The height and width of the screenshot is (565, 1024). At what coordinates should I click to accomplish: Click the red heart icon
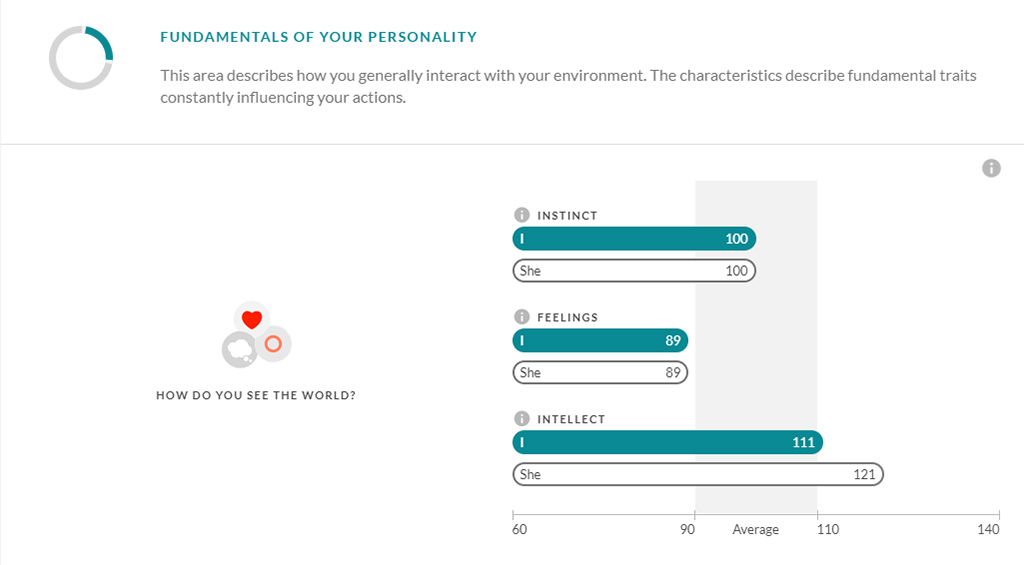coord(251,319)
